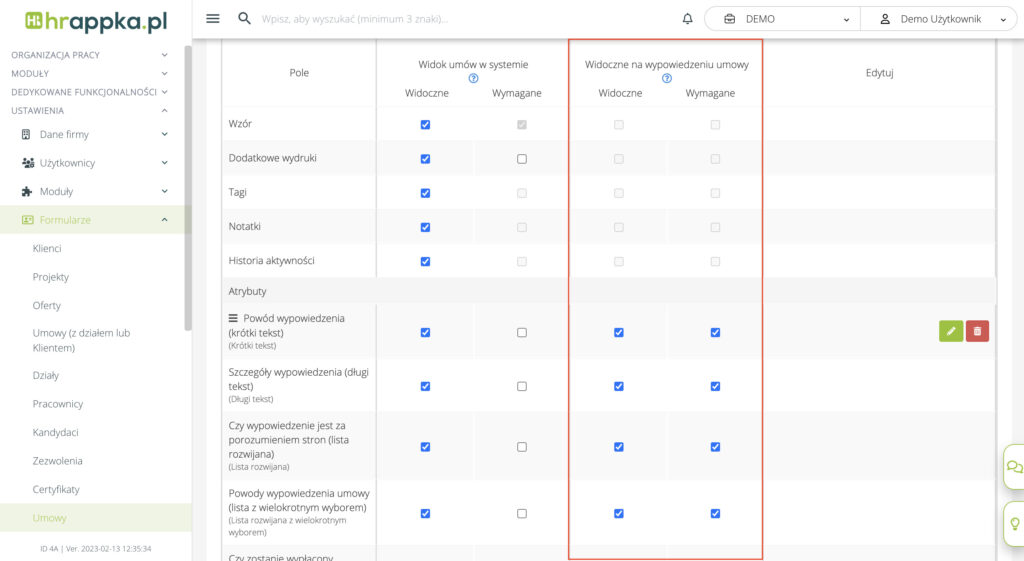The width and height of the screenshot is (1024, 561).
Task: Click green edit pencil for Powód wypowiedzenia
Action: [951, 331]
